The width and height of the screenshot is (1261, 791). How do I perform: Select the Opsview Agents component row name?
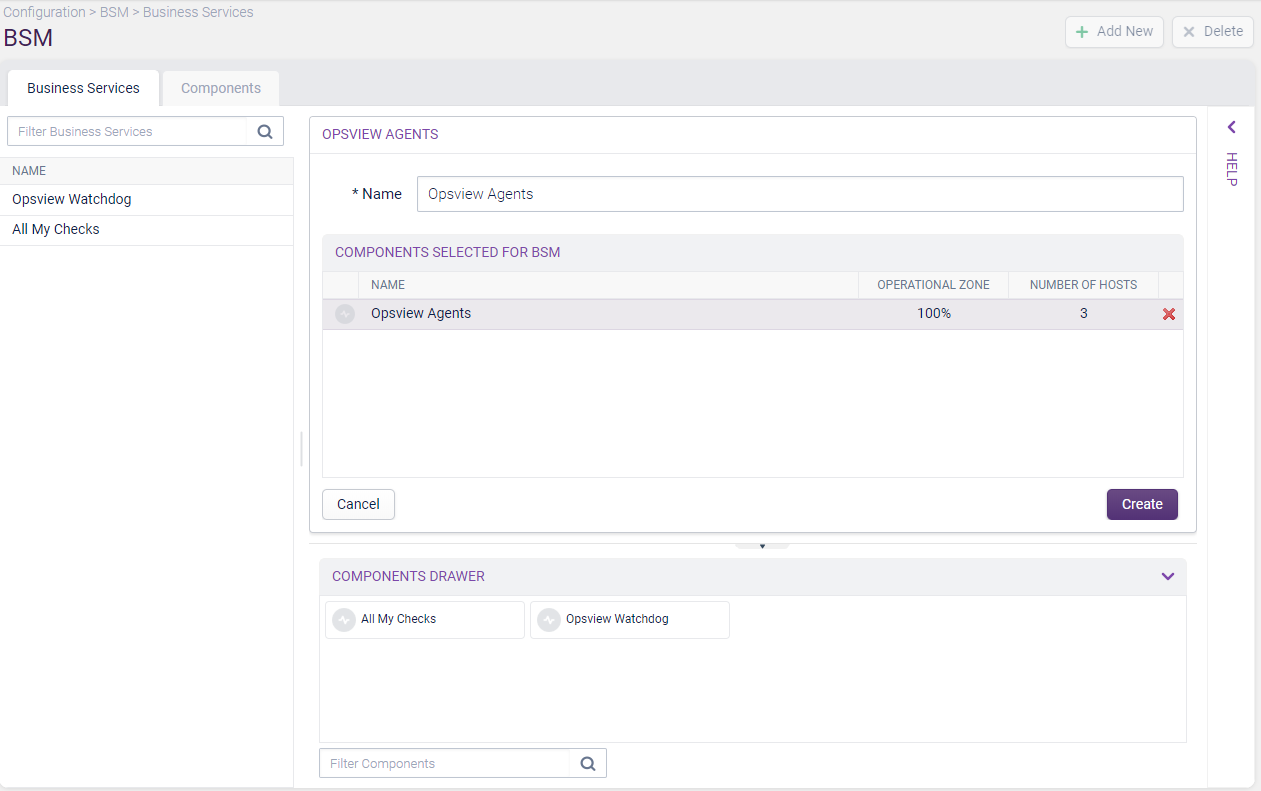tap(421, 314)
